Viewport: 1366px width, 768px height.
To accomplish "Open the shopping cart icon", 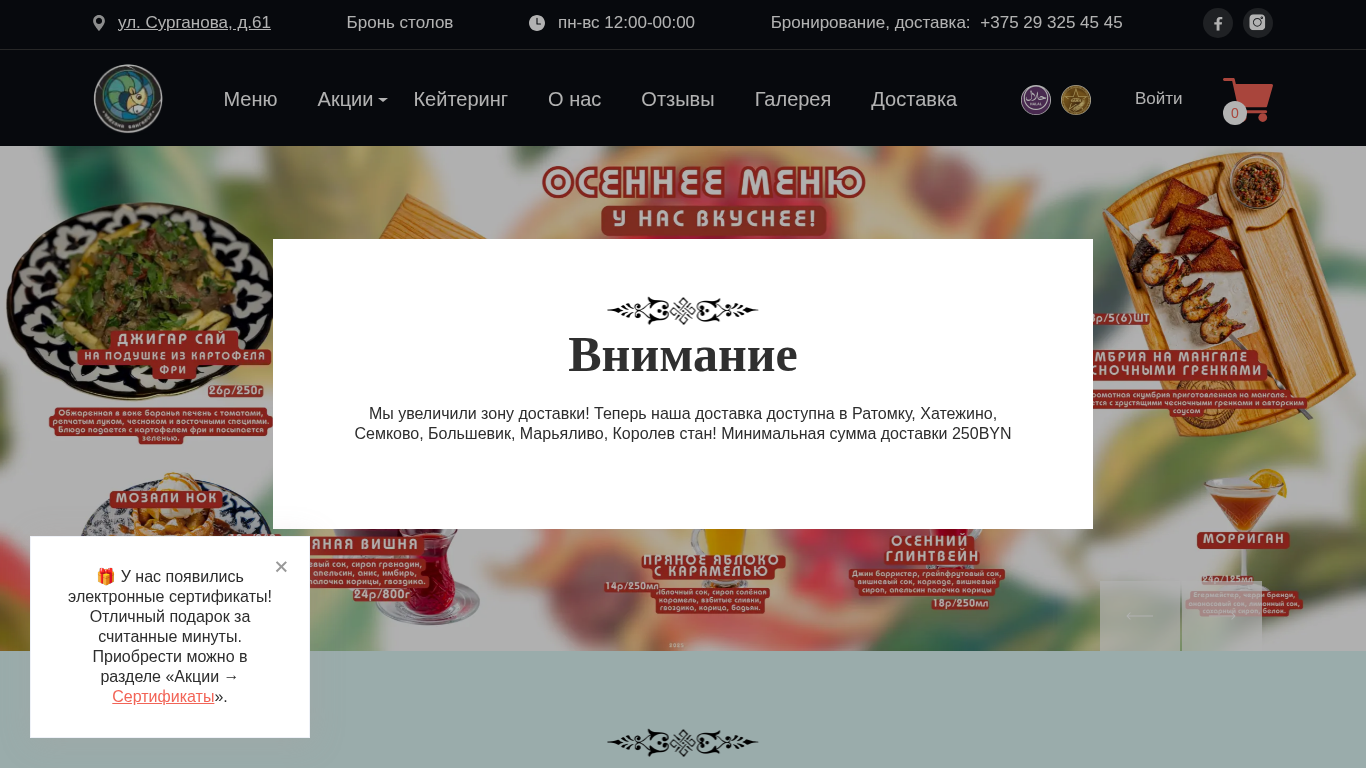I will pyautogui.click(x=1247, y=100).
